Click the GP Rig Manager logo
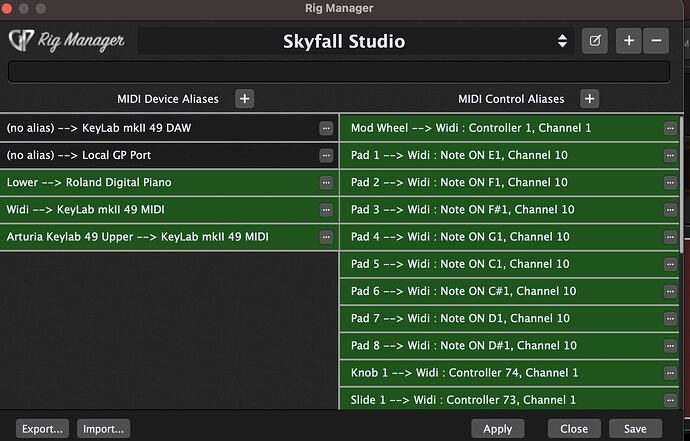The height and width of the screenshot is (441, 690). pyautogui.click(x=66, y=41)
